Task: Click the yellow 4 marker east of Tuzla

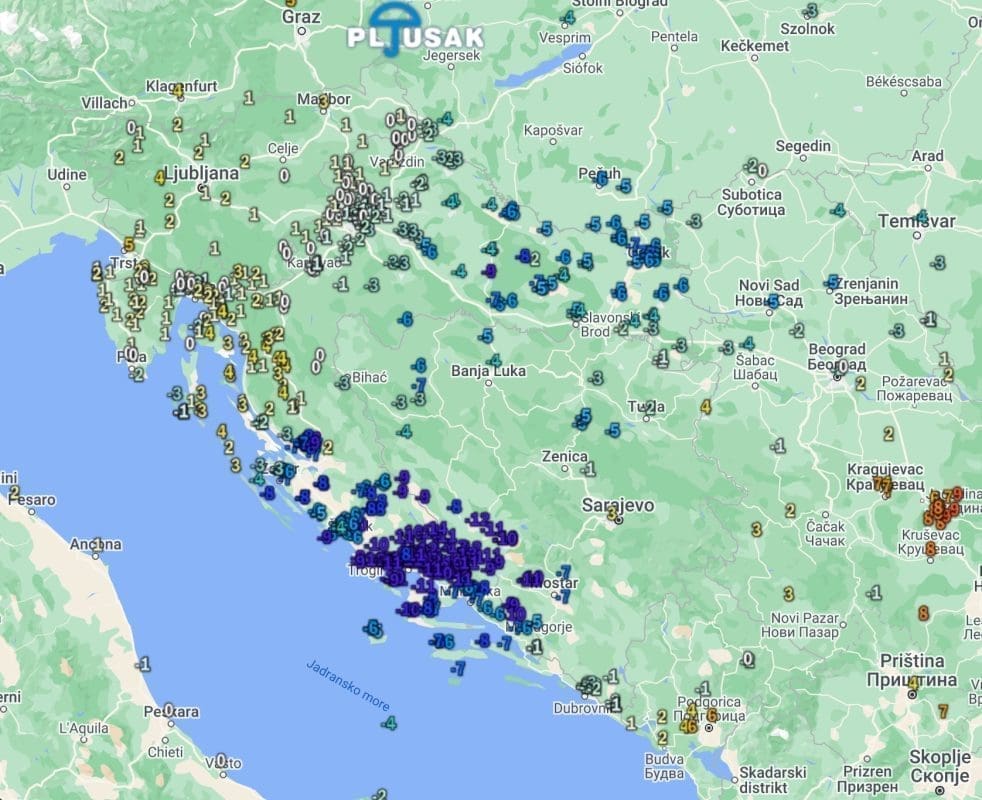Action: (705, 407)
